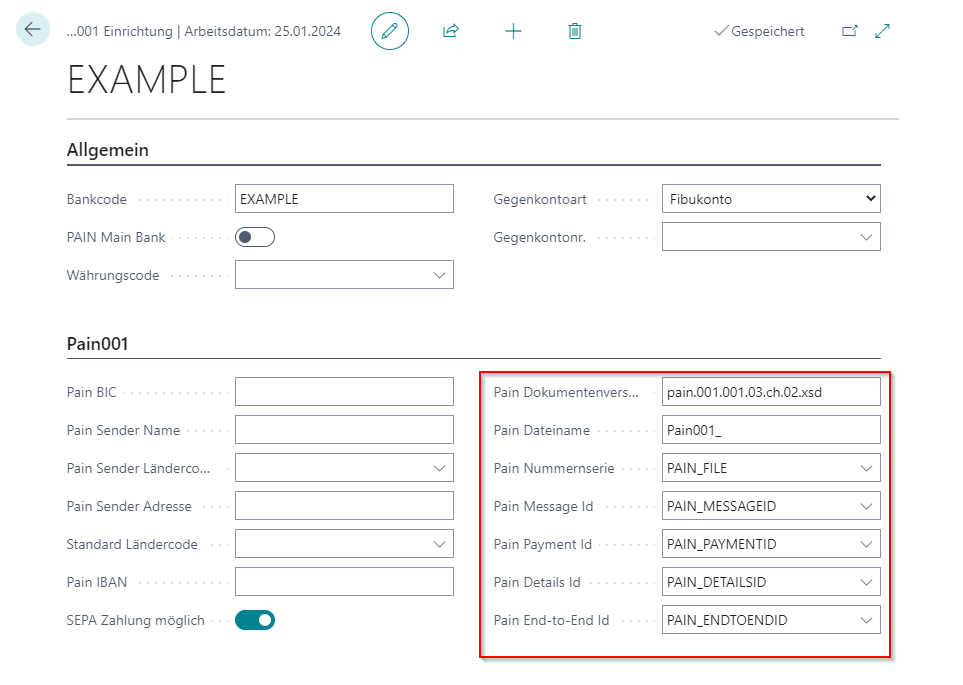Click the pencil edit icon
Screen dimensions: 963x685
point(390,31)
